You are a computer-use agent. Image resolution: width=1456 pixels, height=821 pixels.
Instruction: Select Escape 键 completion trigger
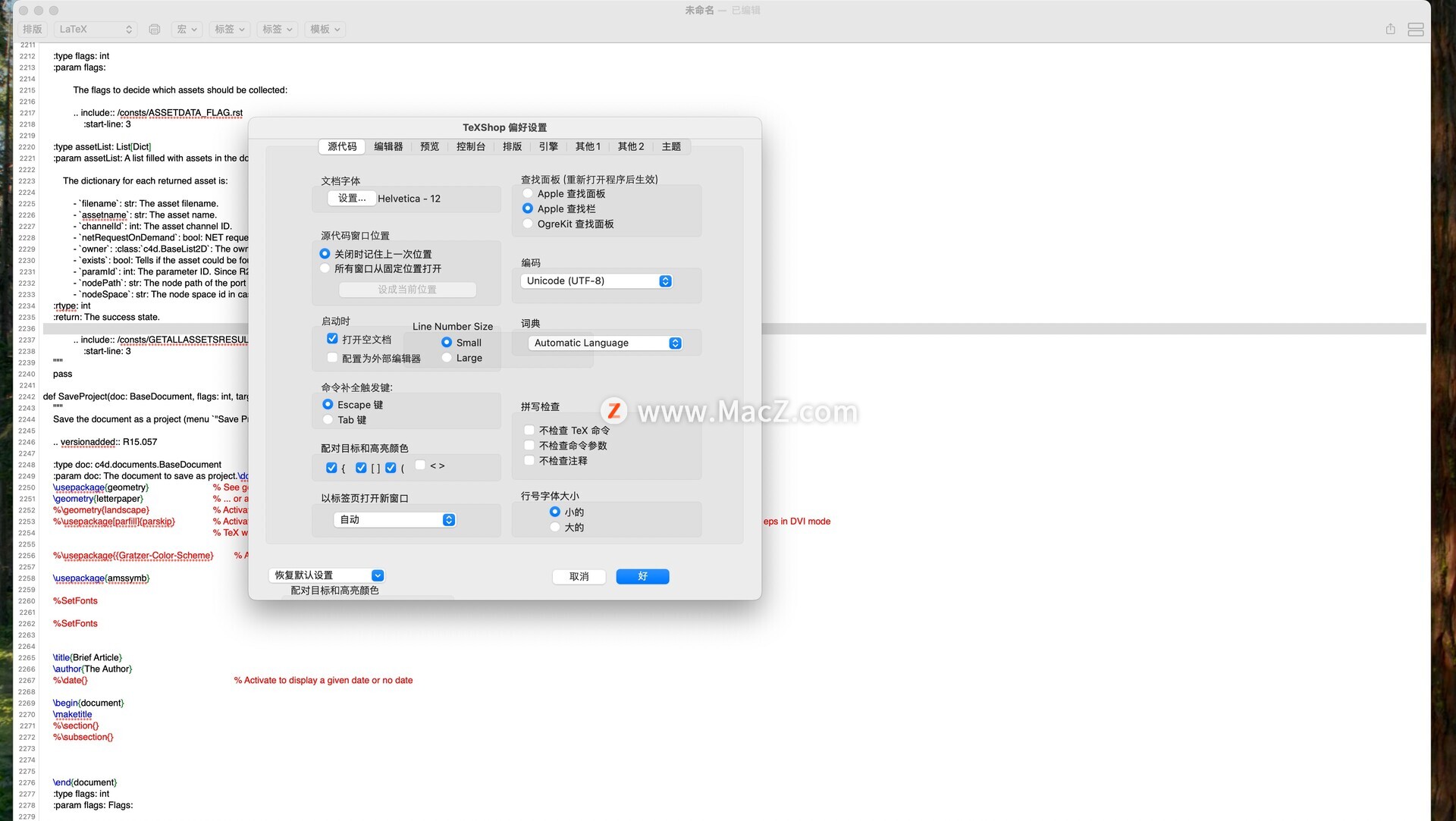tap(328, 405)
